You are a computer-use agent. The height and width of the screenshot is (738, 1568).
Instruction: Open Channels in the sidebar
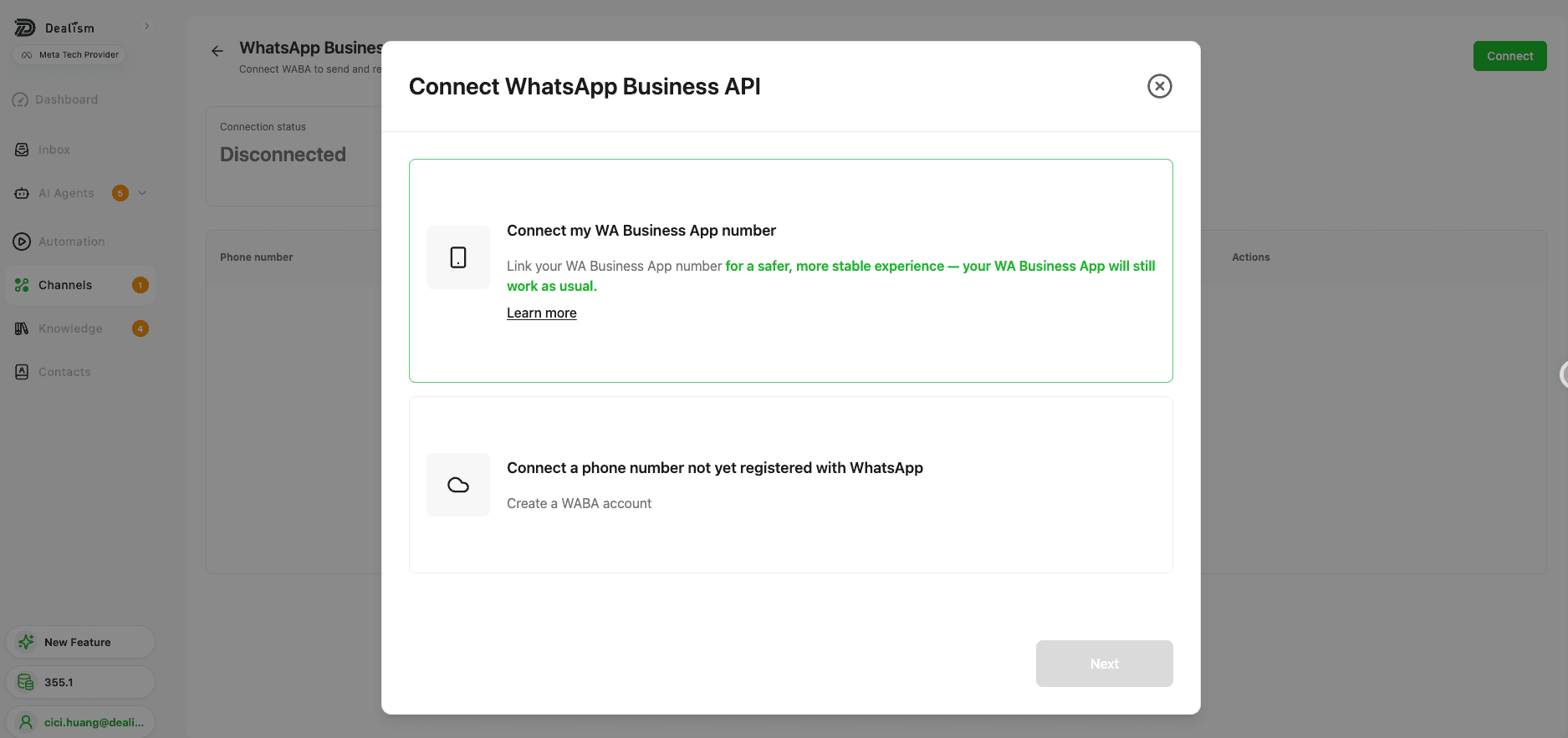pos(80,285)
